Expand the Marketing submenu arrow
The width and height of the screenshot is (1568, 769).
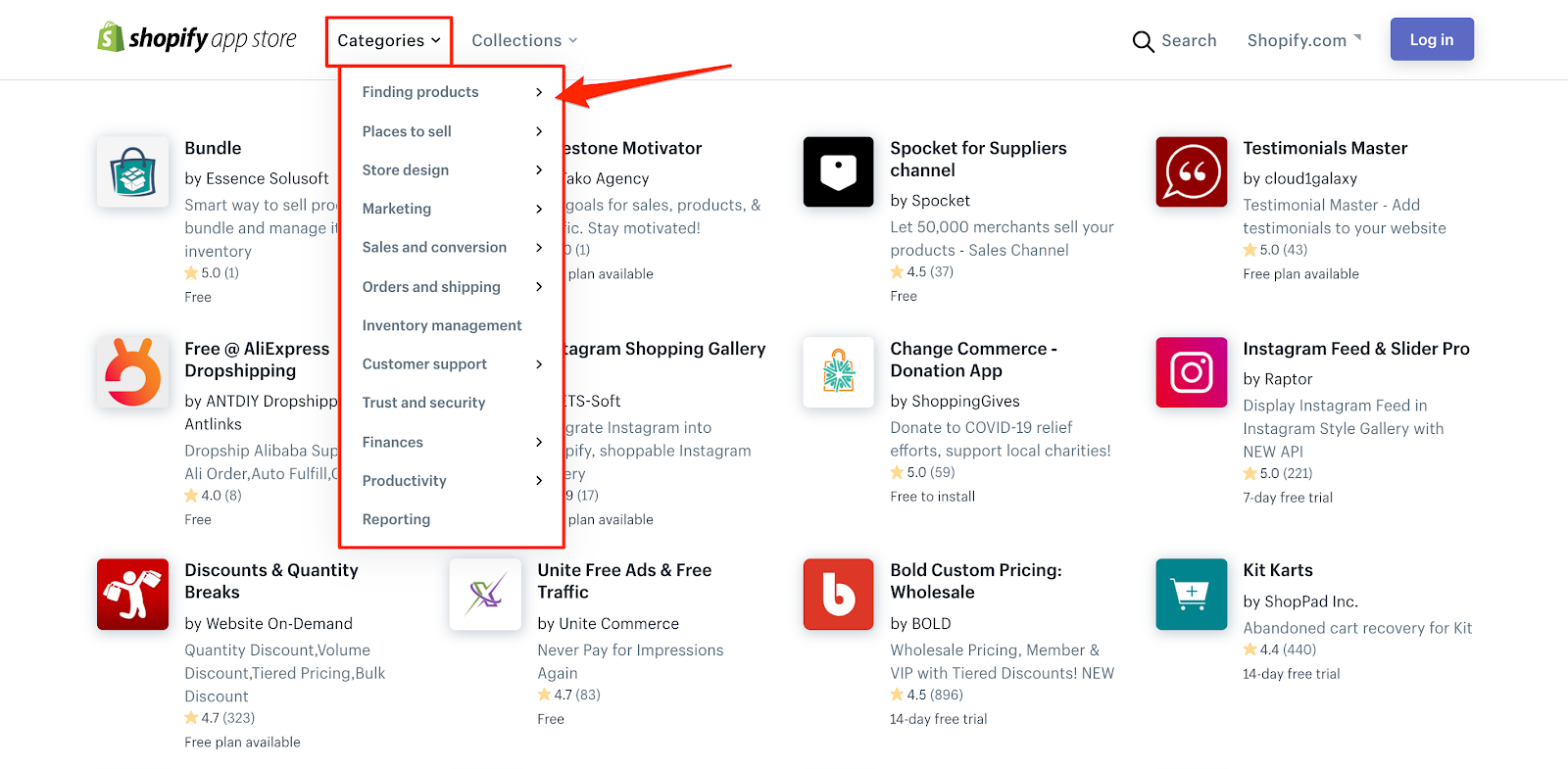(539, 209)
